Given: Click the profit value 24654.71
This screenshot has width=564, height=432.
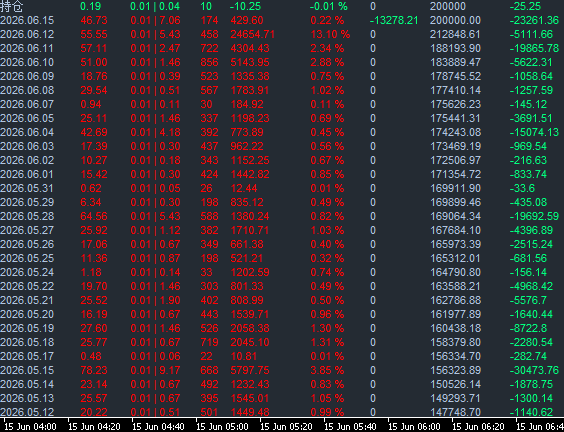Looking at the screenshot, I should coord(253,35).
